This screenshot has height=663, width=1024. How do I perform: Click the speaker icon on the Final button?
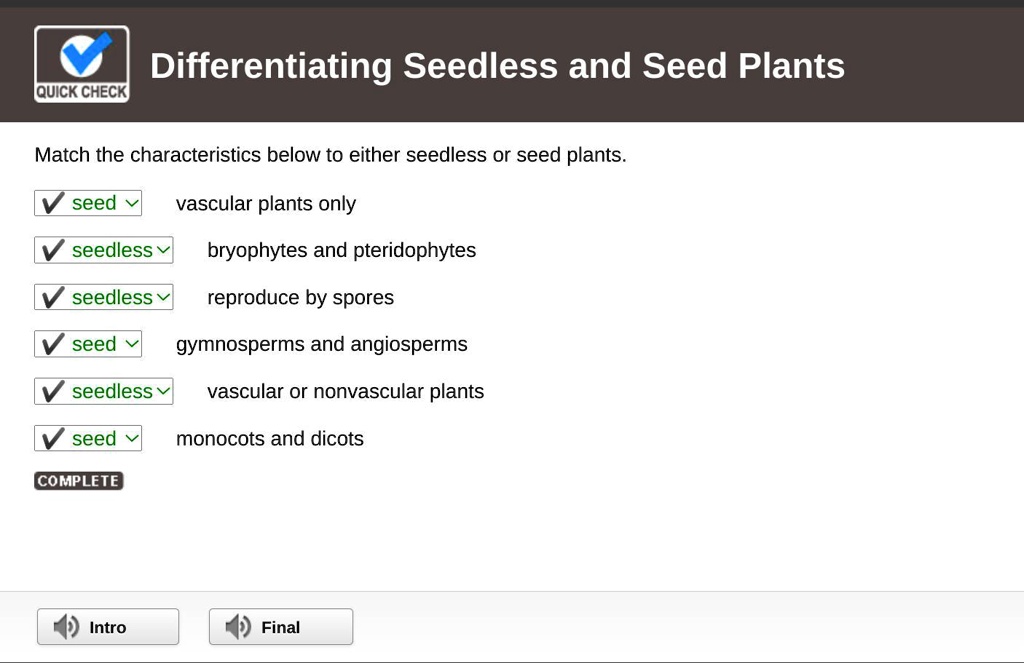pyautogui.click(x=238, y=626)
